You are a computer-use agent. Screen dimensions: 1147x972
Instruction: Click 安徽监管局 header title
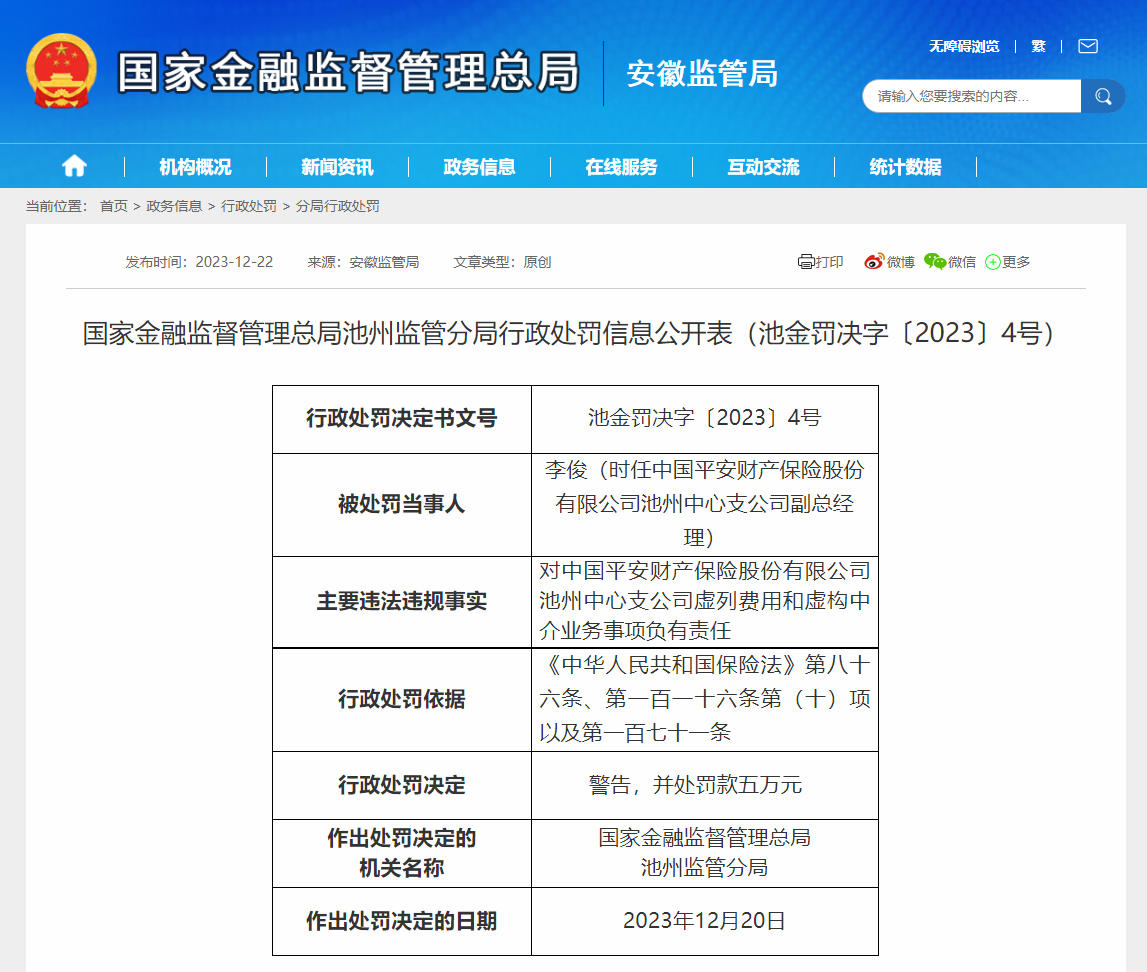point(702,74)
